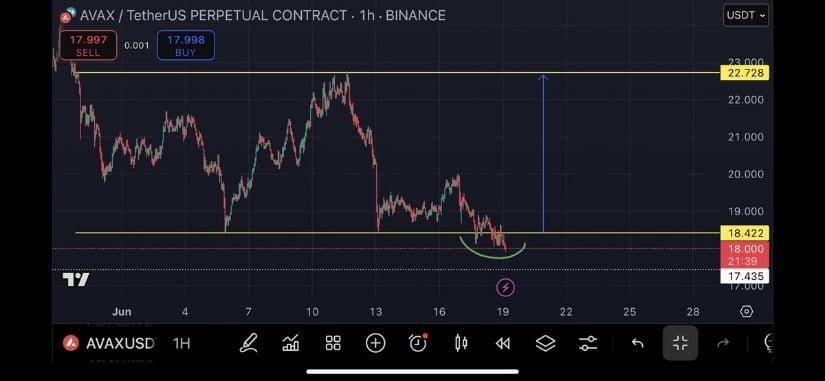Open the indicators chart icon
This screenshot has width=825, height=381.
pyautogui.click(x=290, y=344)
